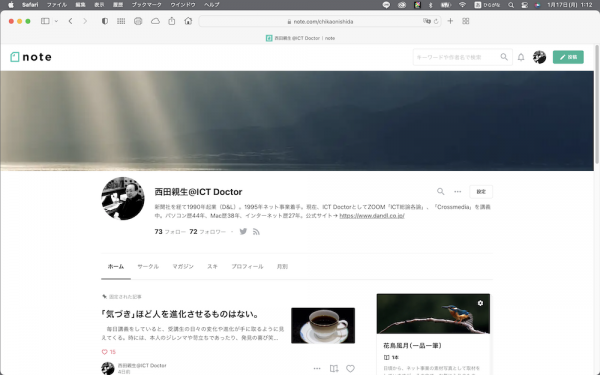600x375 pixels.
Task: Open the three-dot menu beside 設定
Action: click(x=458, y=191)
